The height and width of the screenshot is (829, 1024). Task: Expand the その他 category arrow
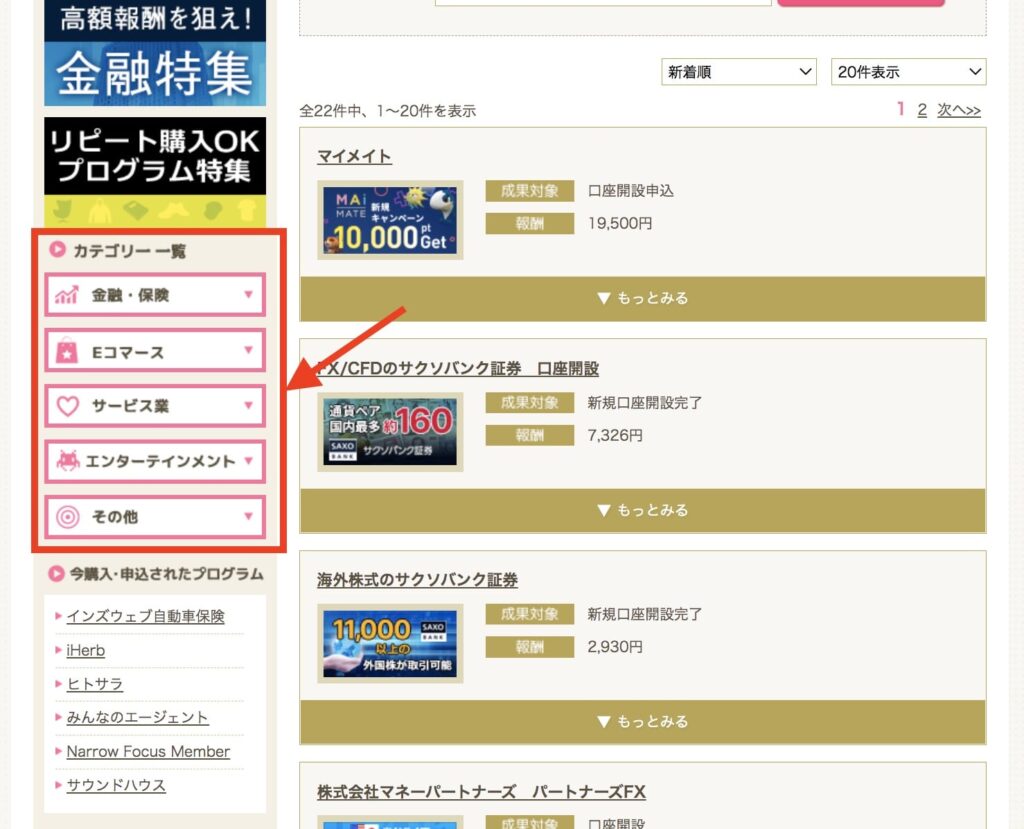tap(249, 516)
